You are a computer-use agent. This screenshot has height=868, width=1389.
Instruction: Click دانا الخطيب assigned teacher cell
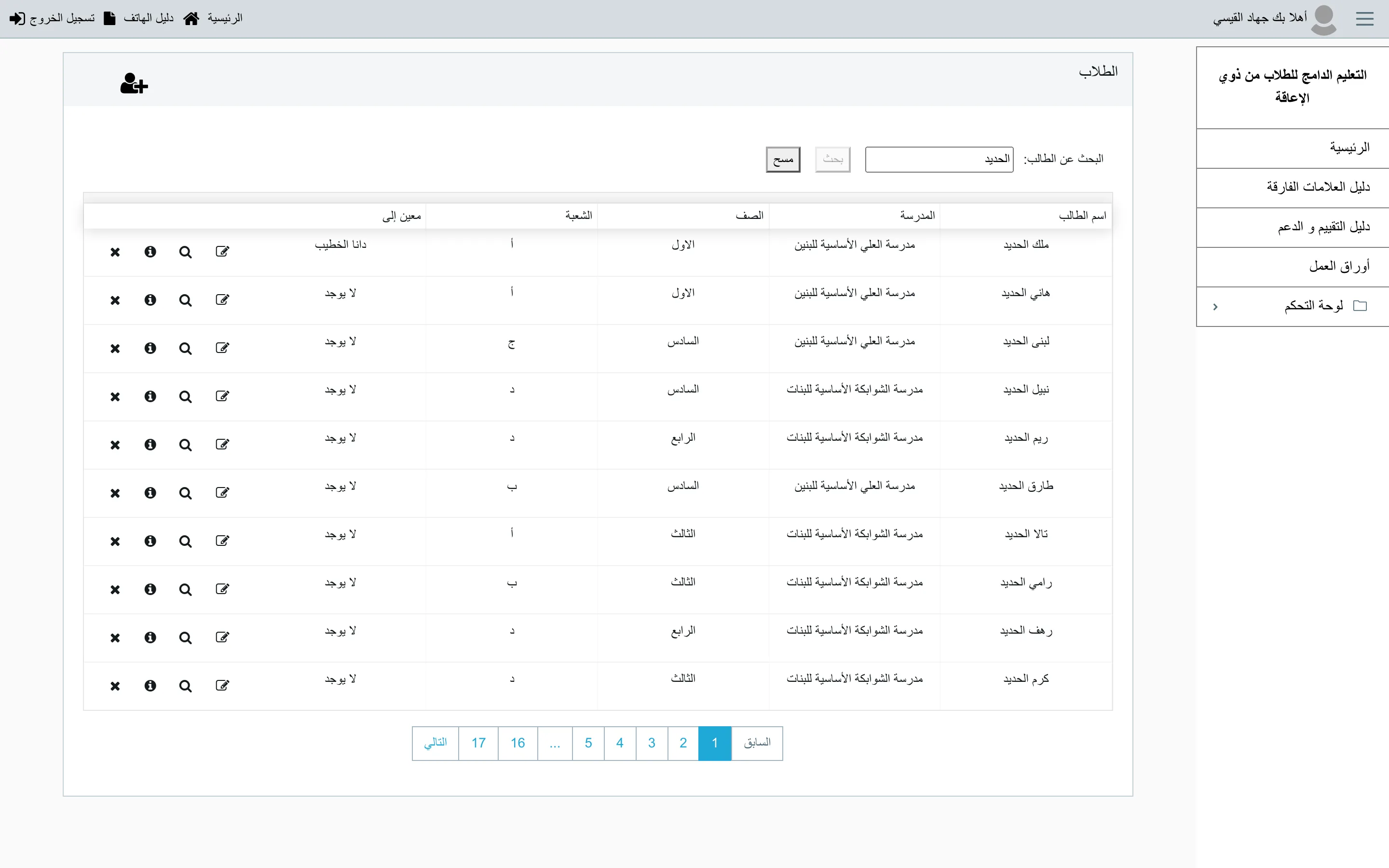[x=340, y=244]
